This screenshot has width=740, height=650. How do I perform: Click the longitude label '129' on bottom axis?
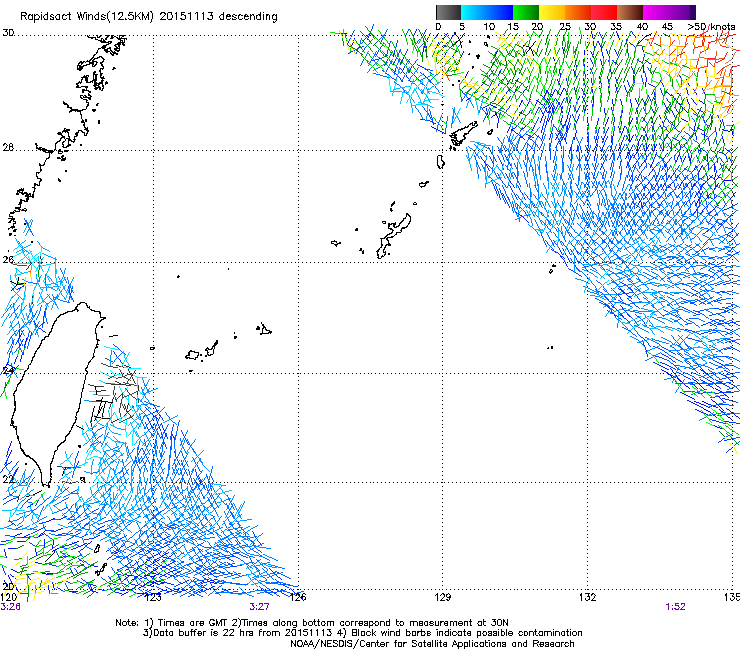tap(442, 597)
